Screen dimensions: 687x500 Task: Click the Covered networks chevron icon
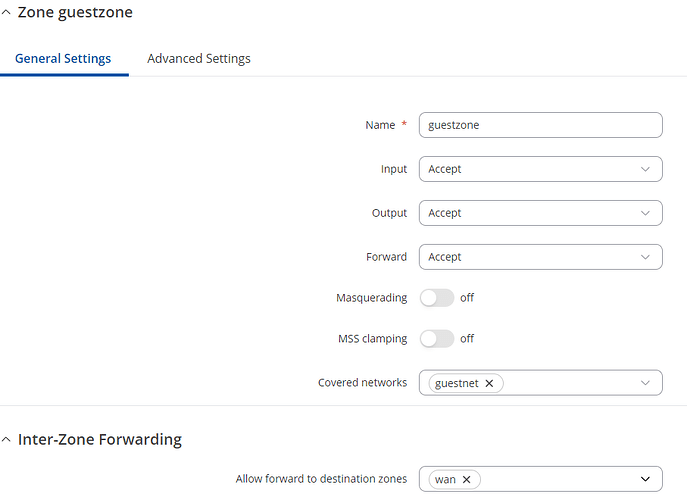[645, 383]
